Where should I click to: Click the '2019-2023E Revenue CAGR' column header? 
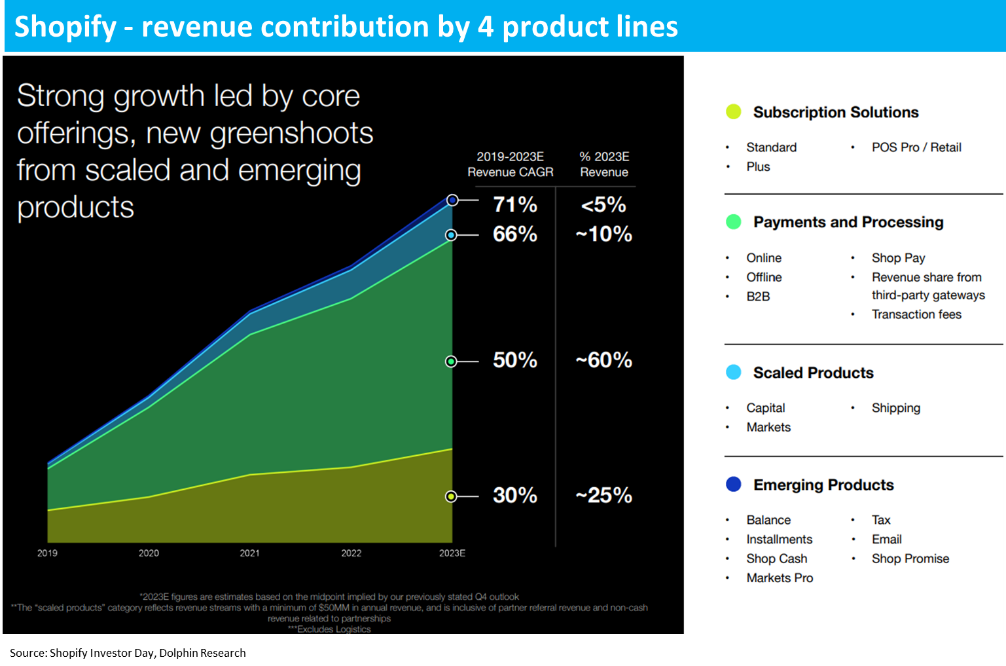(510, 164)
